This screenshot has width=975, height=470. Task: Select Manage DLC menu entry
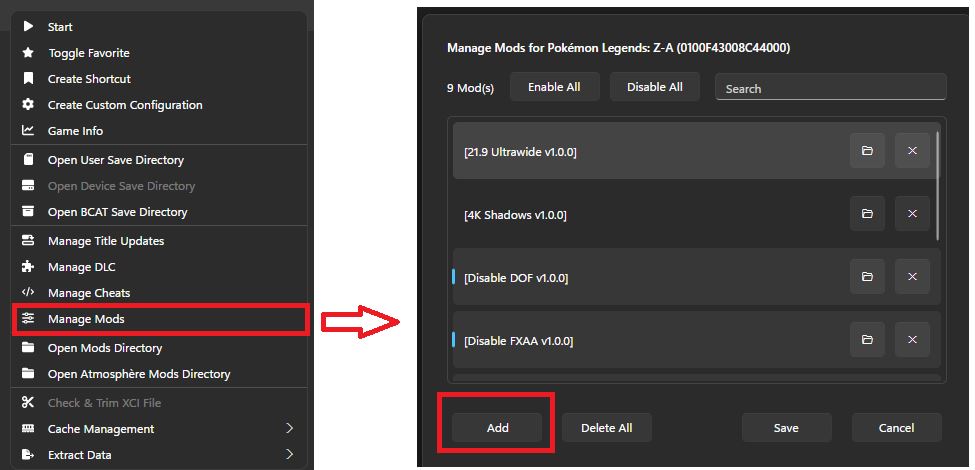point(159,267)
